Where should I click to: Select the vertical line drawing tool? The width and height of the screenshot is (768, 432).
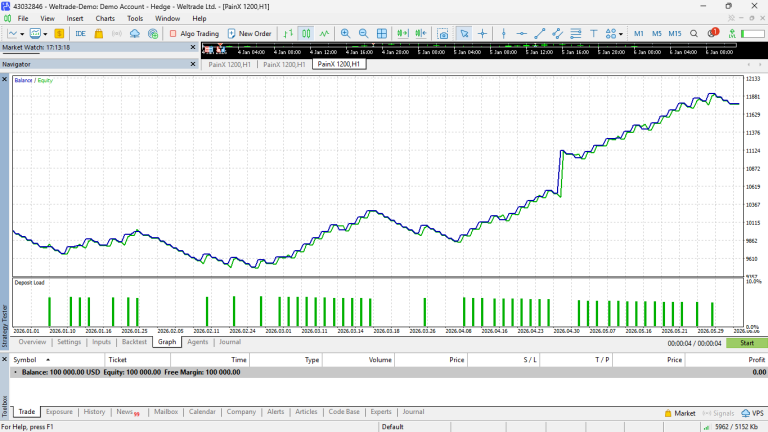pos(504,34)
